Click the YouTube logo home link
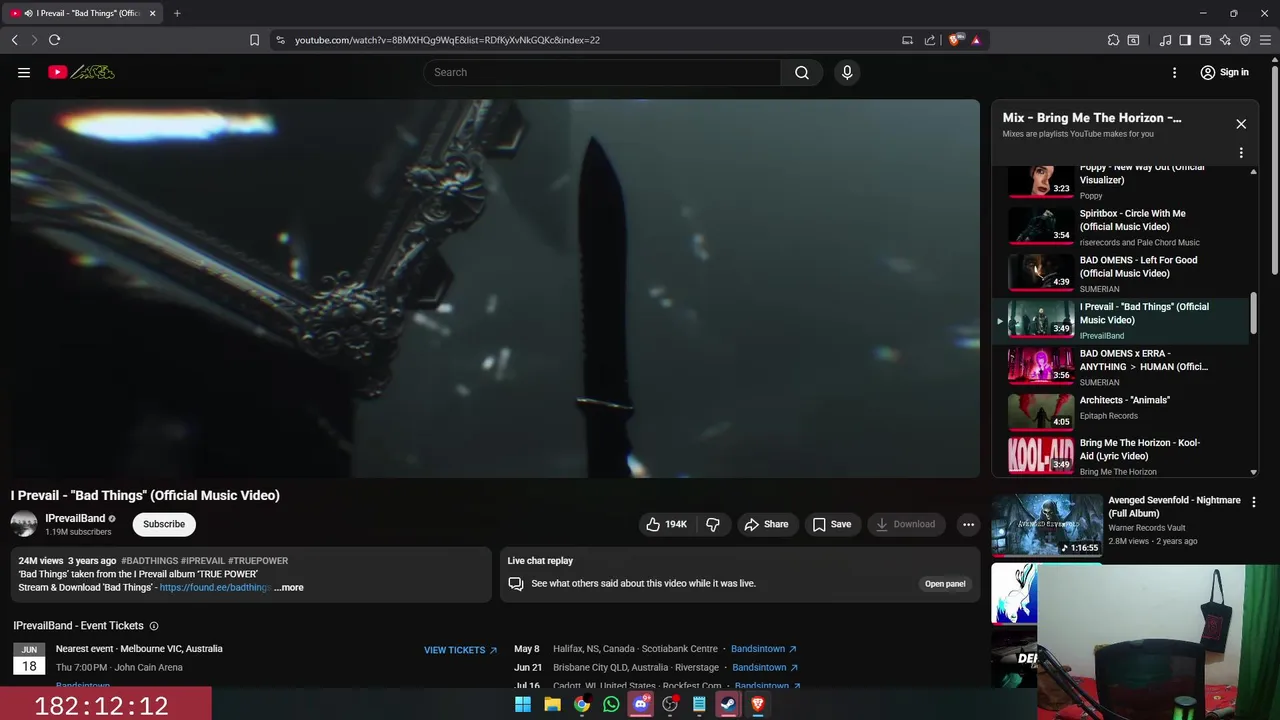The width and height of the screenshot is (1280, 720). [x=81, y=72]
